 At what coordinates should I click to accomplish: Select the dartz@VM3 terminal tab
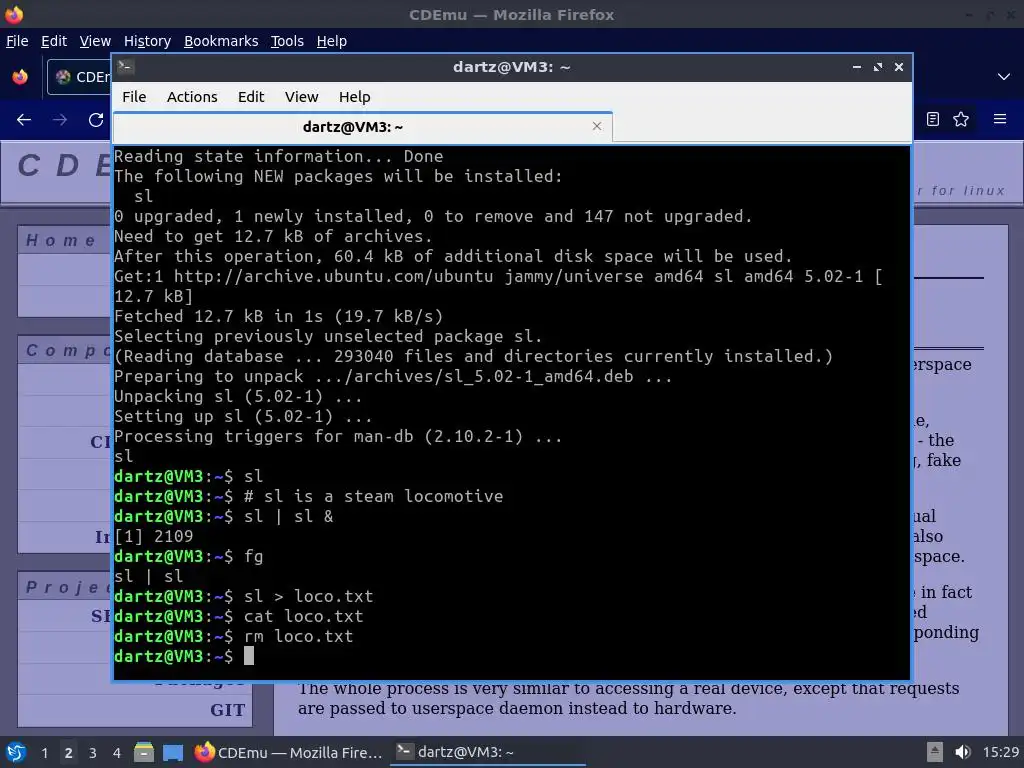point(362,127)
